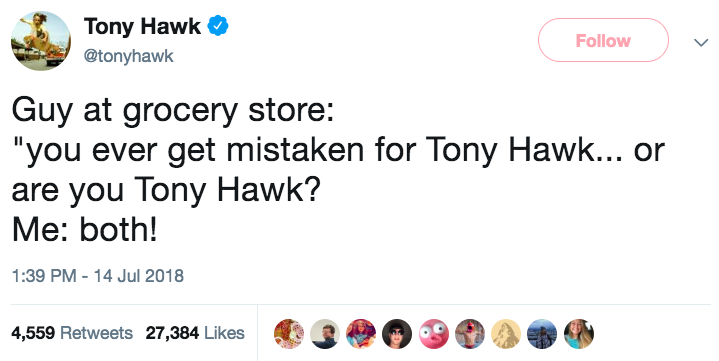The image size is (719, 361).
Task: Click the shirtless person liker avatar
Action: point(470,334)
